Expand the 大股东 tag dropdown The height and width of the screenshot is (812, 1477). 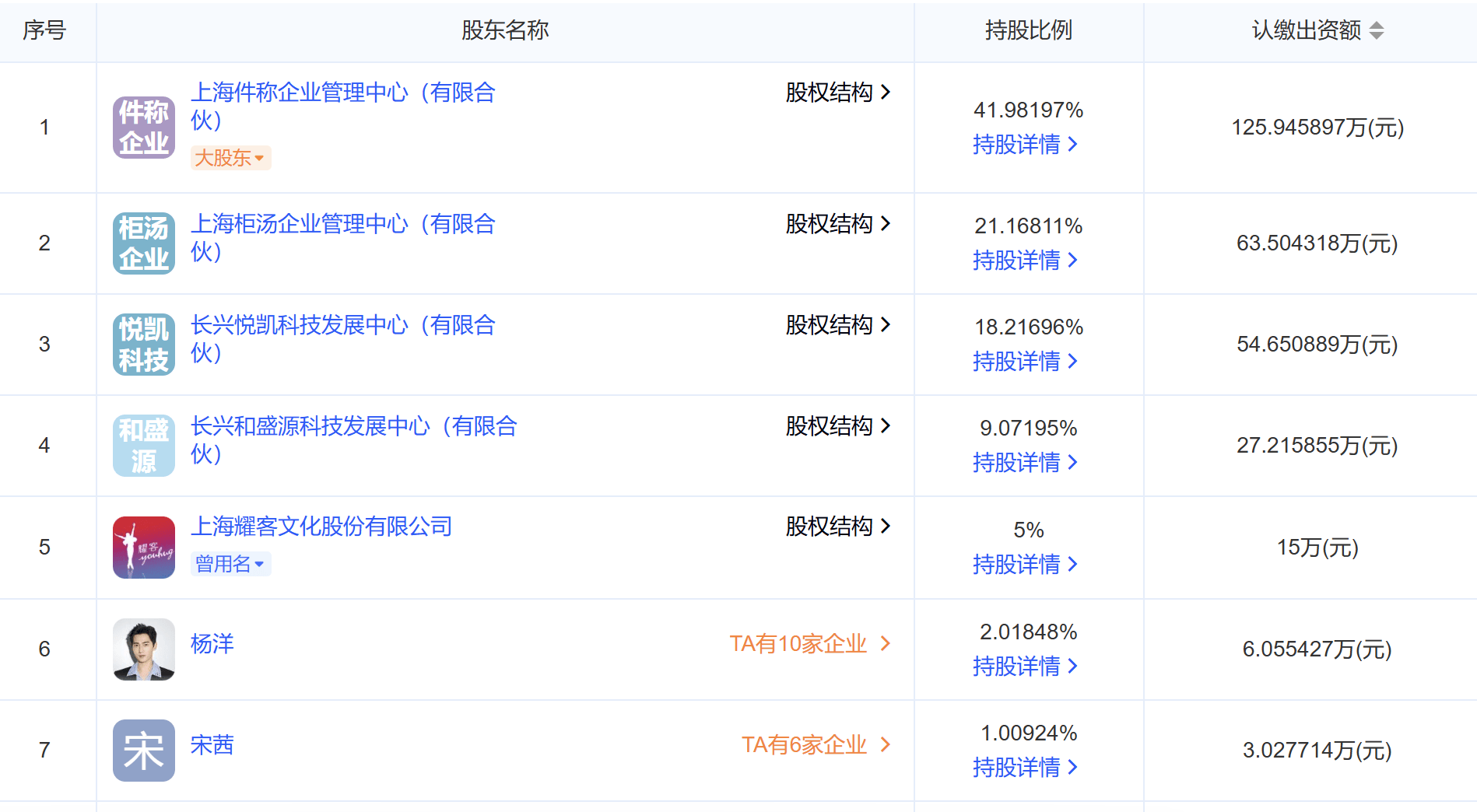click(230, 158)
